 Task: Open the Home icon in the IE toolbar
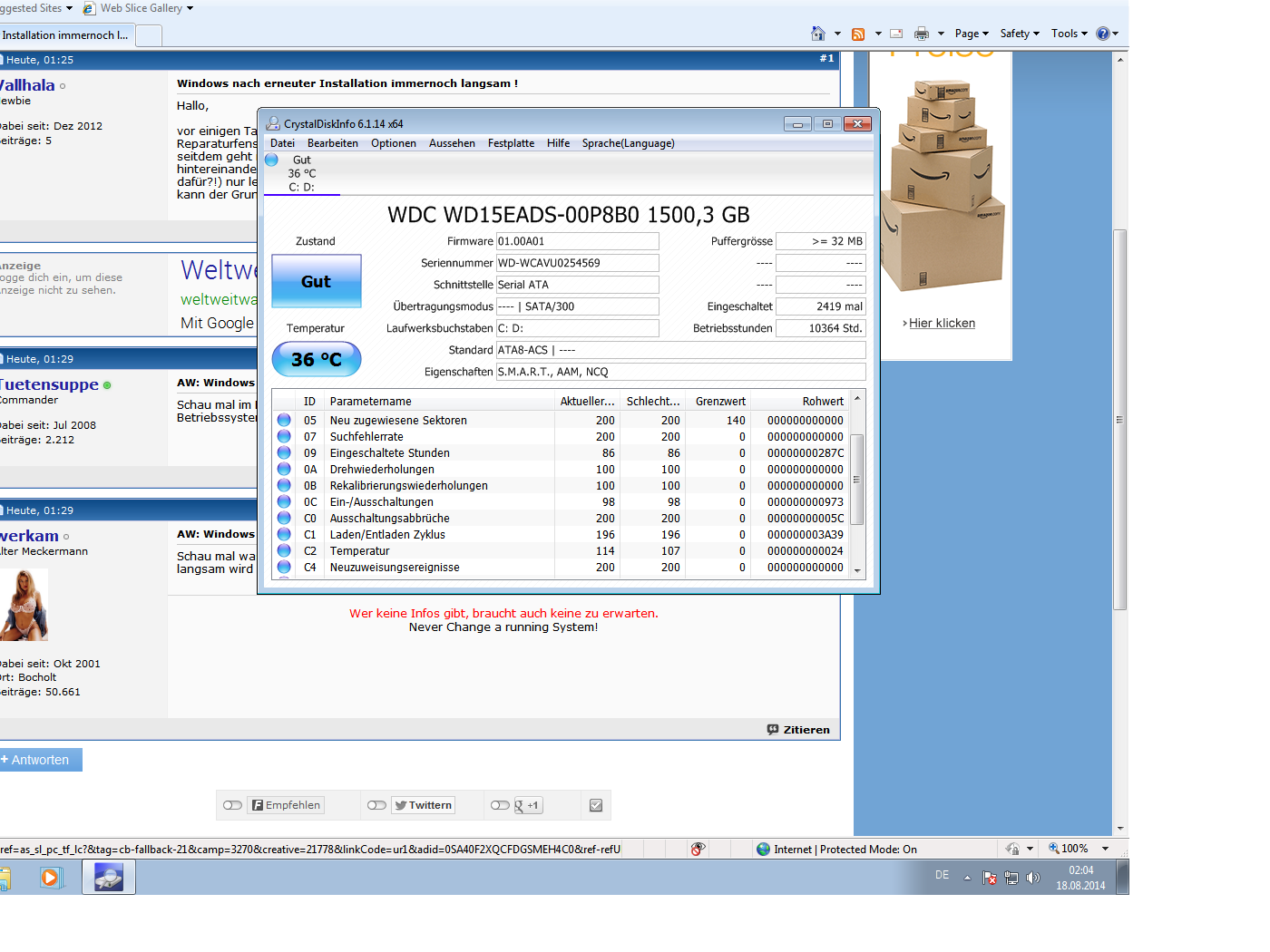[817, 34]
